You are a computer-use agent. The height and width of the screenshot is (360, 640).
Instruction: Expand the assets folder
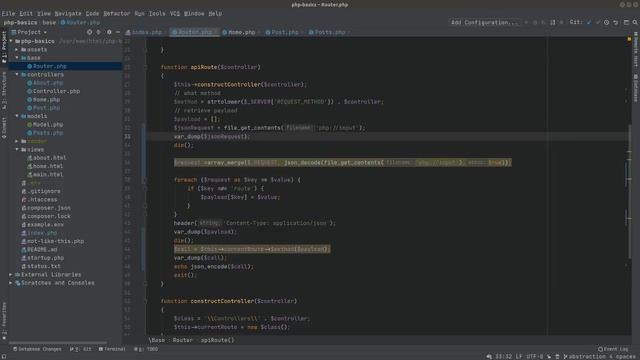tap(17, 49)
